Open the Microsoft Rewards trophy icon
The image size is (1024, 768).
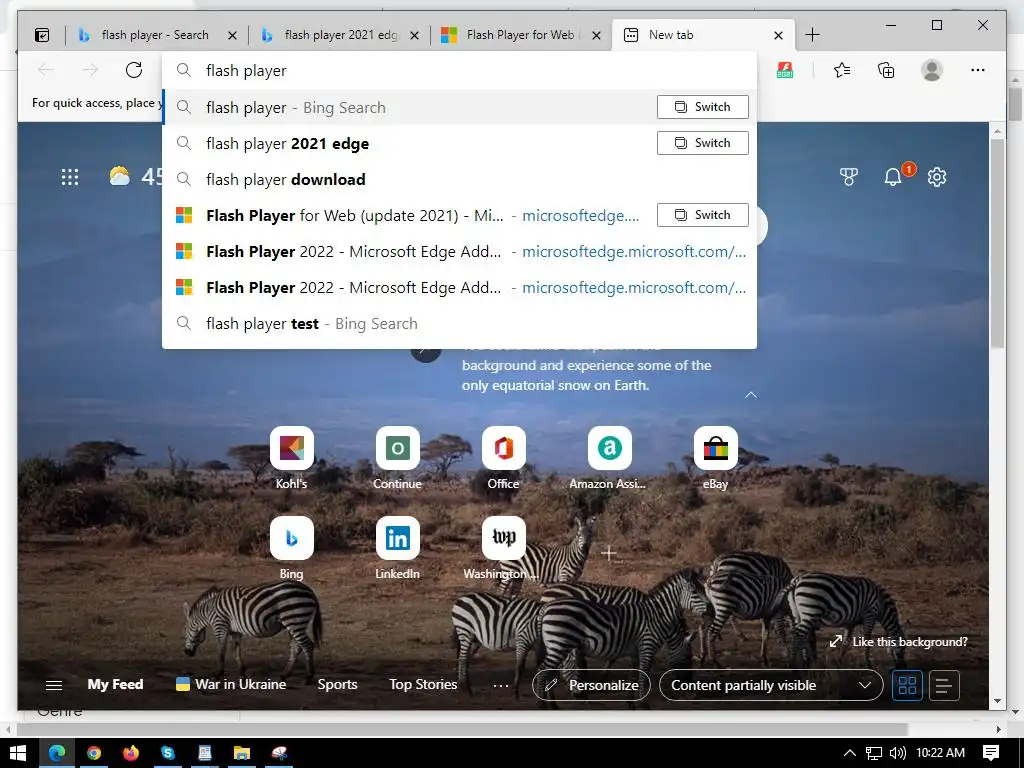(x=848, y=177)
